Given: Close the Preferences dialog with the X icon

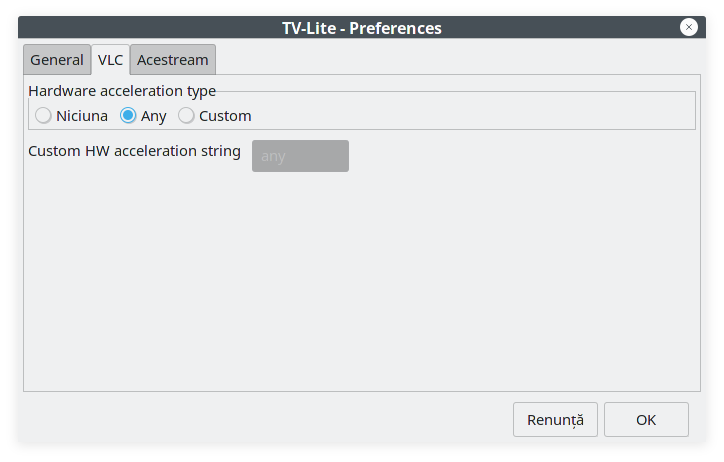Looking at the screenshot, I should (x=688, y=27).
